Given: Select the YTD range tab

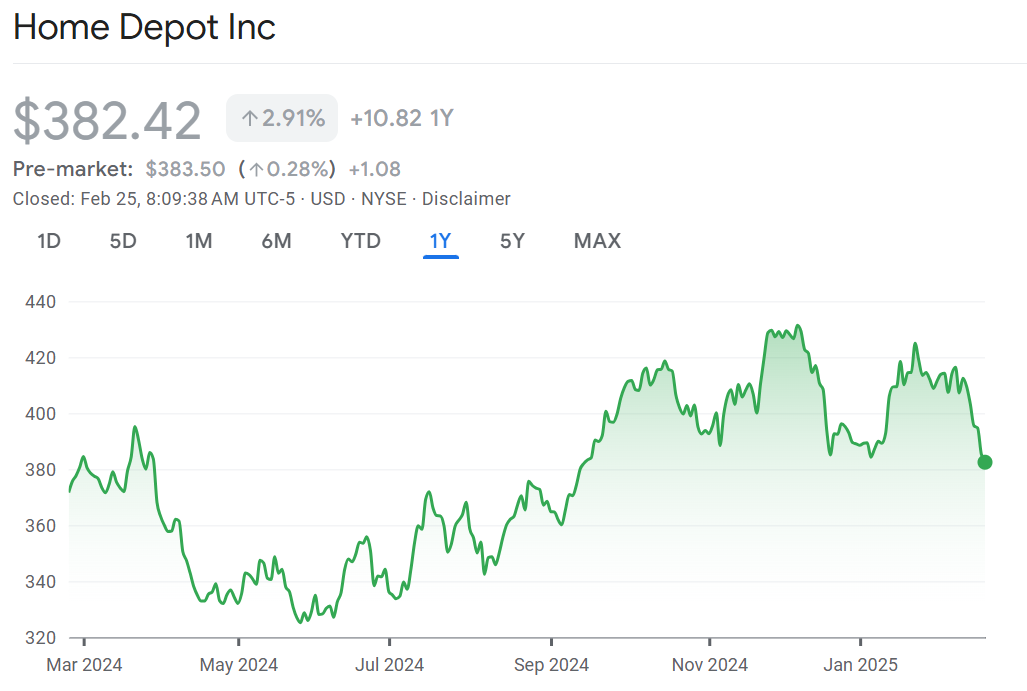Looking at the screenshot, I should (x=360, y=241).
